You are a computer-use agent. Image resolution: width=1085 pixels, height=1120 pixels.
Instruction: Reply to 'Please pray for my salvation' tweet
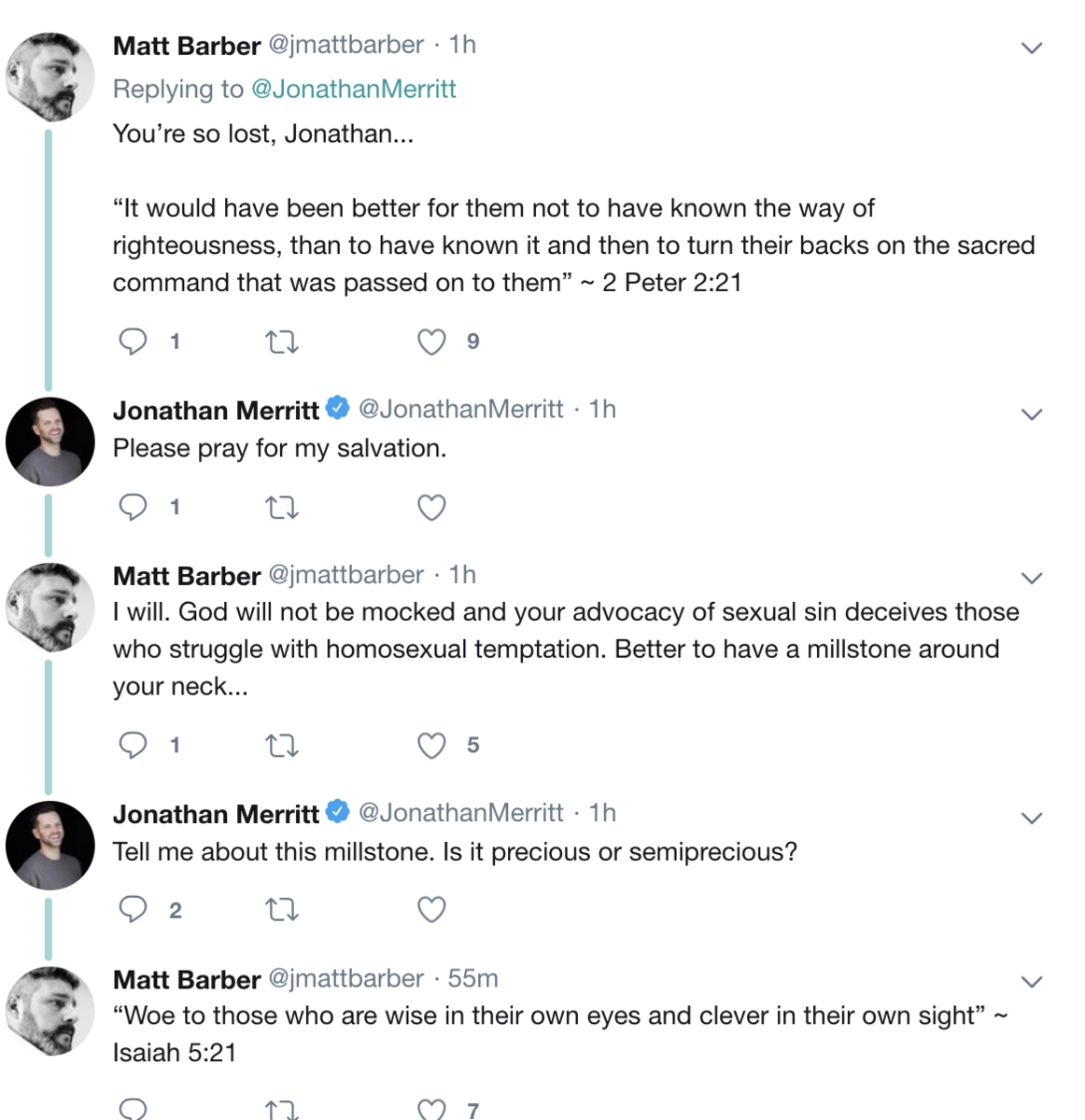(x=133, y=507)
